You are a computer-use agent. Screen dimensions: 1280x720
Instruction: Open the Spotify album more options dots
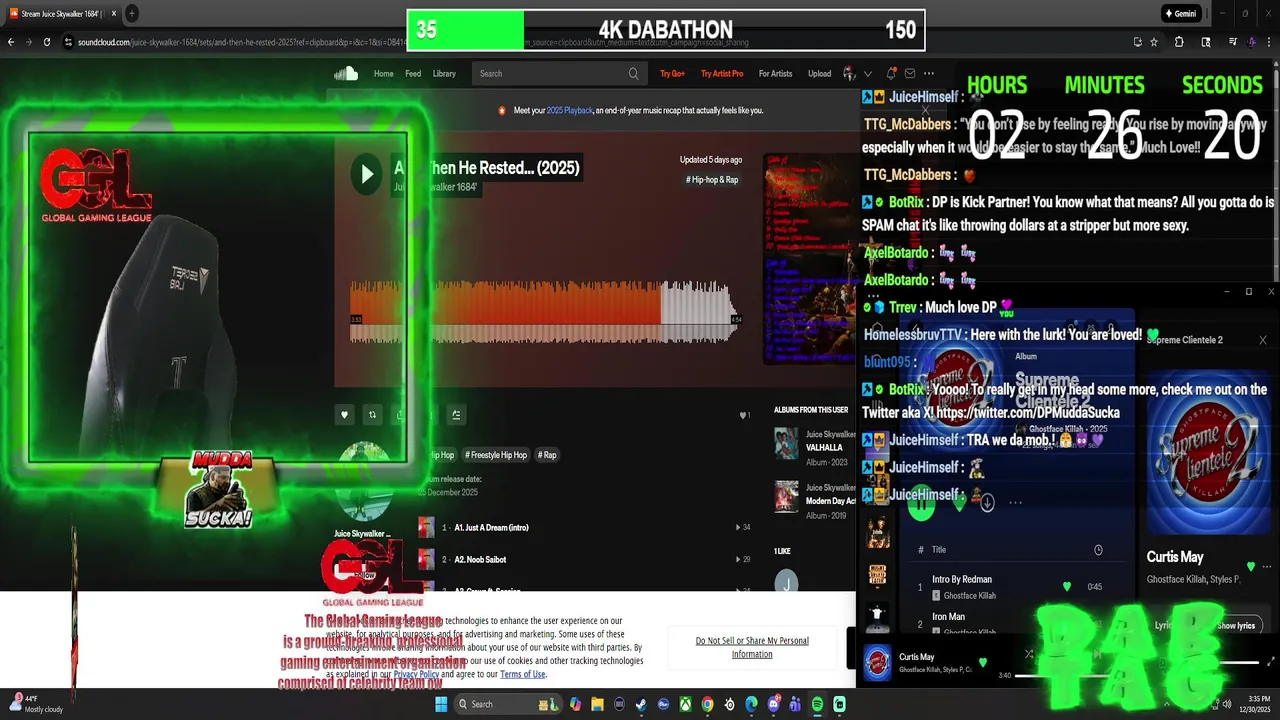click(x=1015, y=503)
